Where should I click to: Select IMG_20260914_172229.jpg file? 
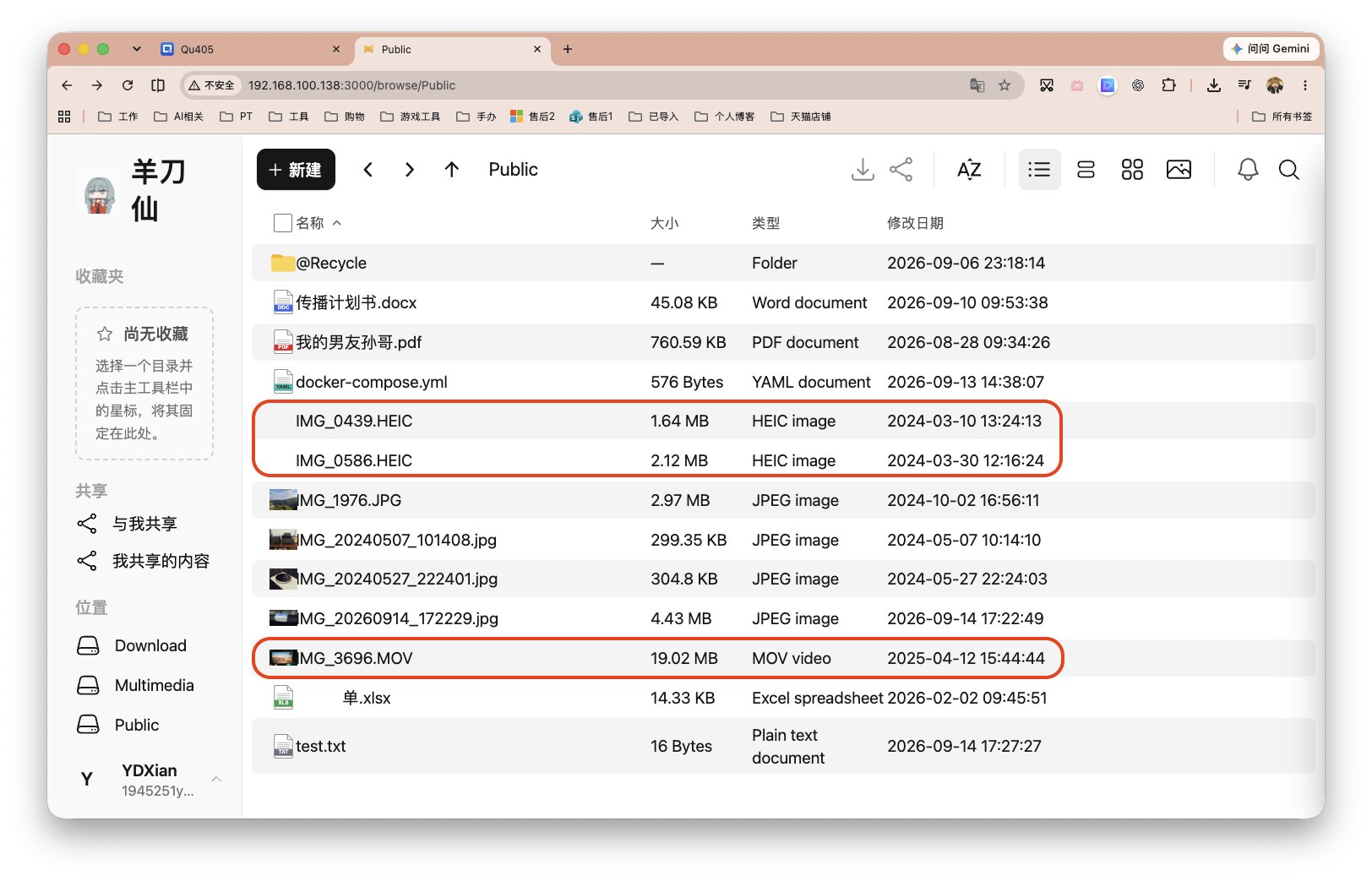click(783, 618)
